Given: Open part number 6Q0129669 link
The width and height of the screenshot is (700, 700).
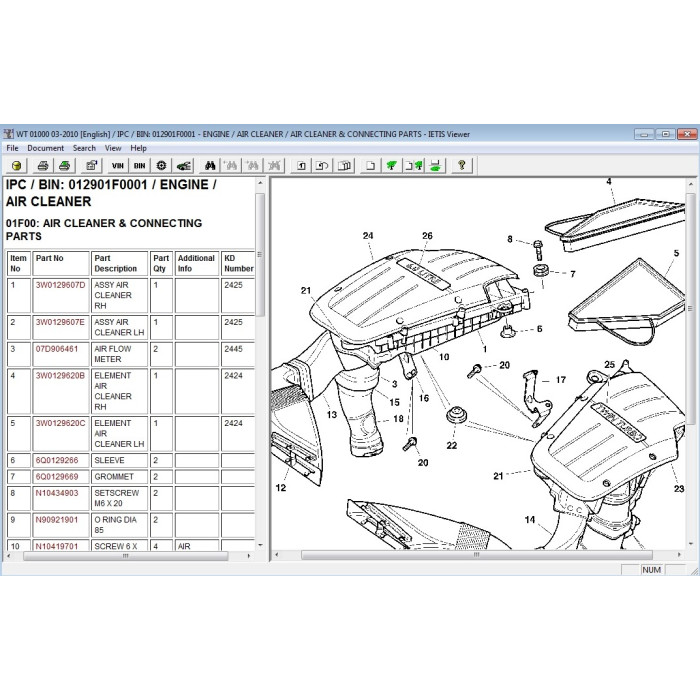Looking at the screenshot, I should pyautogui.click(x=57, y=476).
